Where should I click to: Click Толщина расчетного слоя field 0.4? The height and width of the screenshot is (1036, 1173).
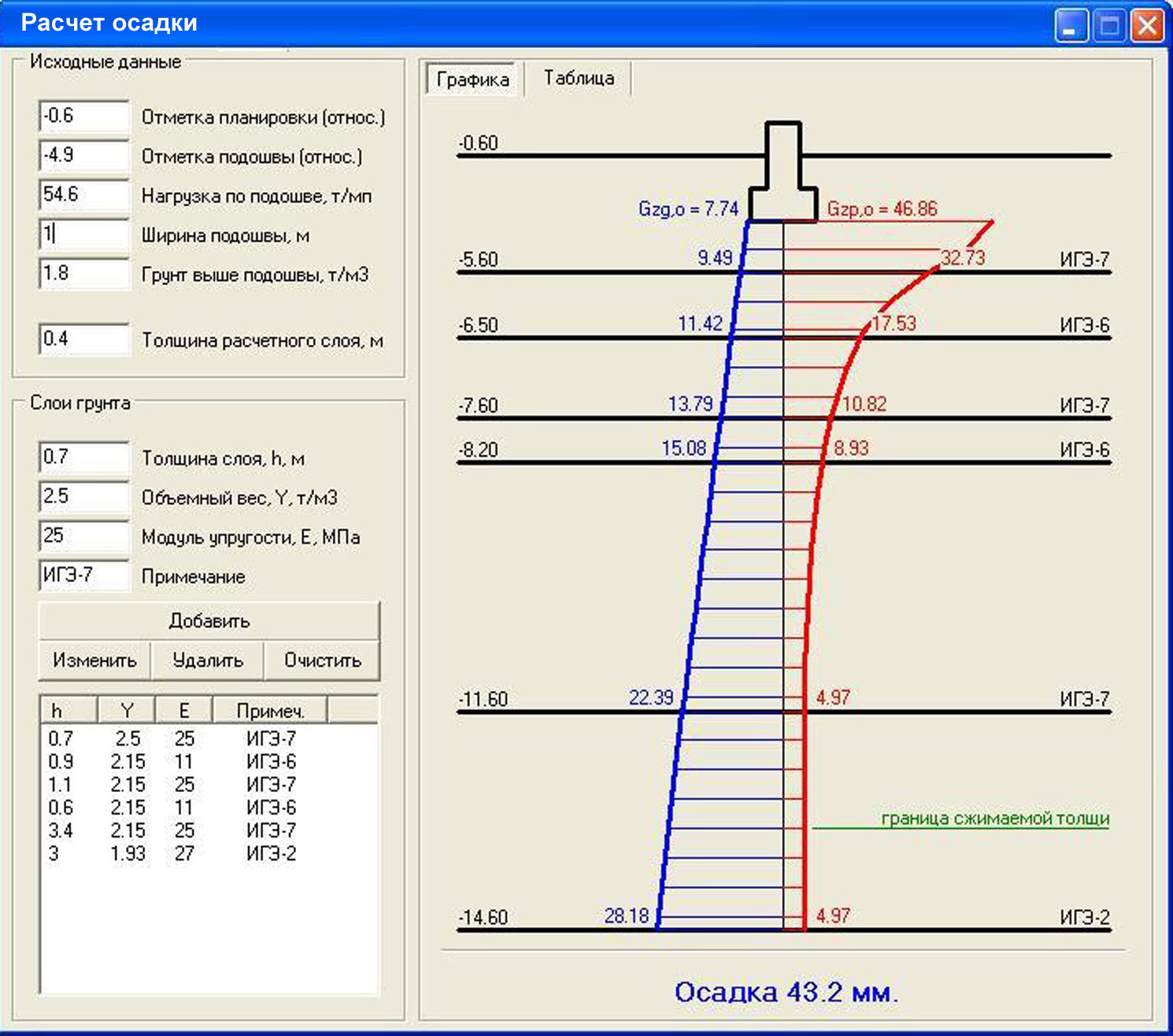point(83,339)
